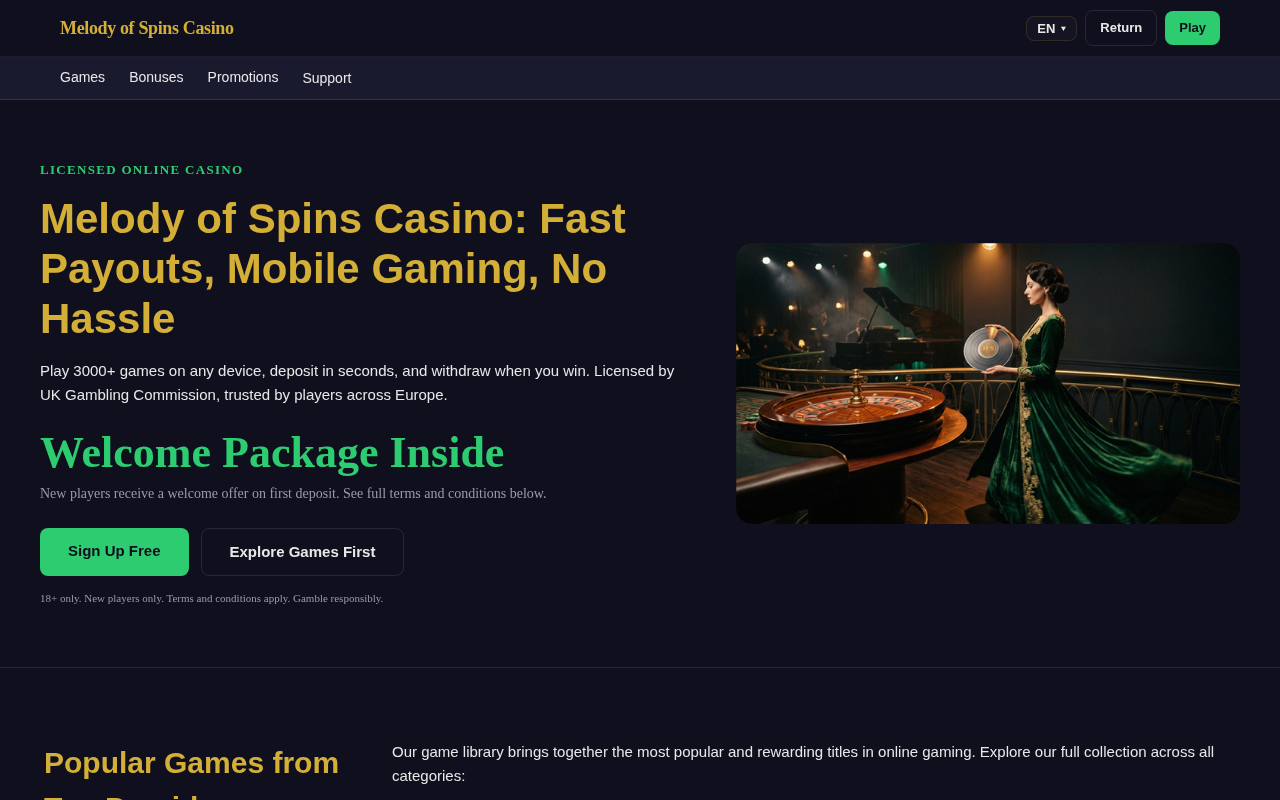1280x800 pixels.
Task: Open the Games menu item
Action: point(82,77)
